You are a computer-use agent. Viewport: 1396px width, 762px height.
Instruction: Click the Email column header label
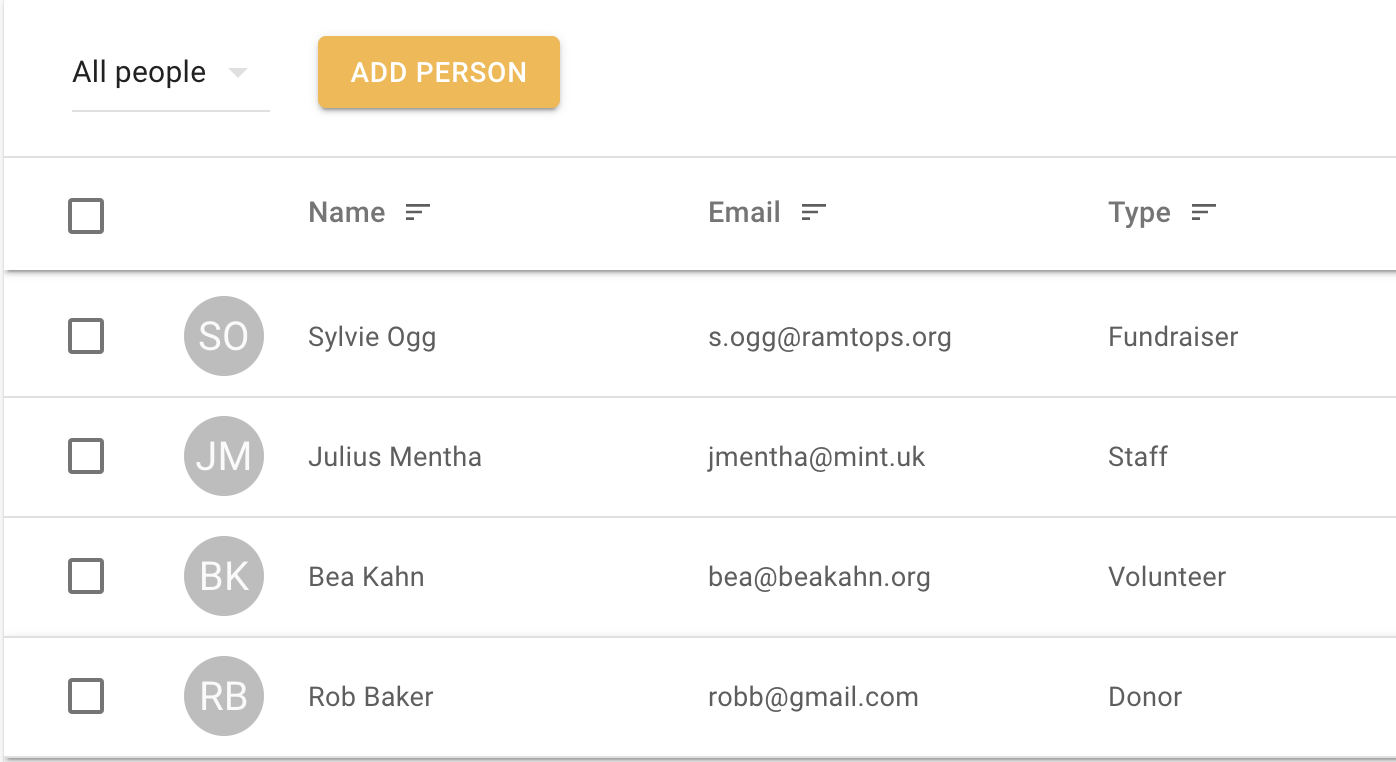coord(744,213)
